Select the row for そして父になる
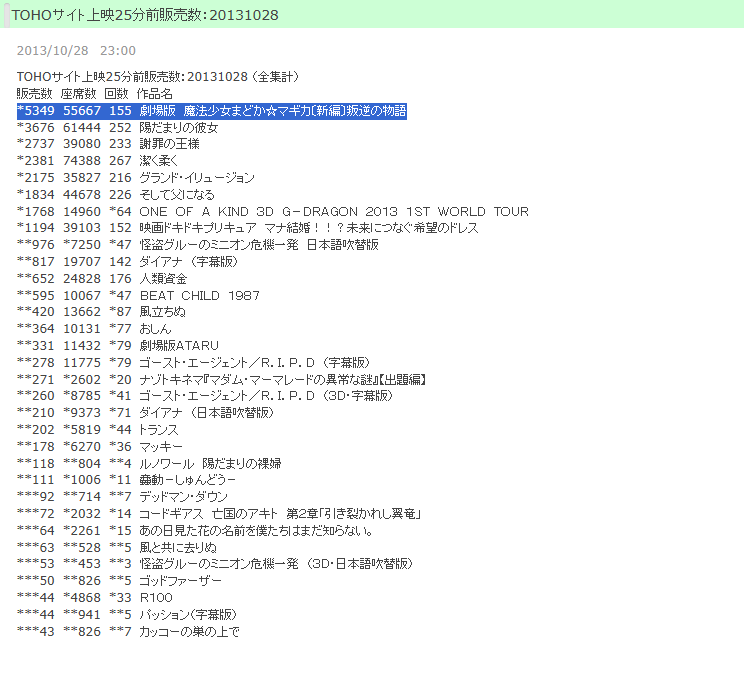This screenshot has width=744, height=682. 116,195
